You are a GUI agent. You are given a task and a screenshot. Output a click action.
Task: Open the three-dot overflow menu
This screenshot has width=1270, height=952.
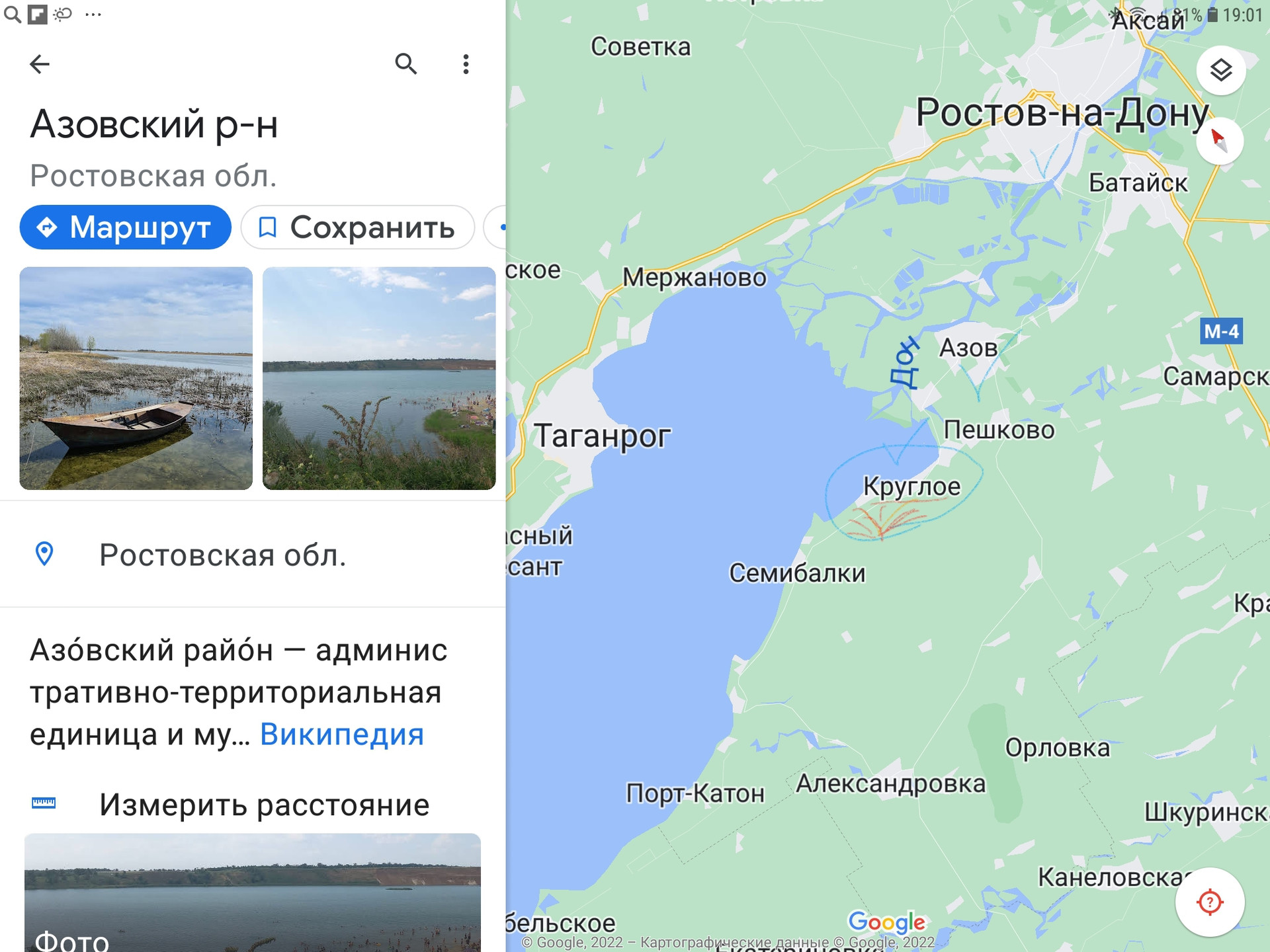coord(466,64)
